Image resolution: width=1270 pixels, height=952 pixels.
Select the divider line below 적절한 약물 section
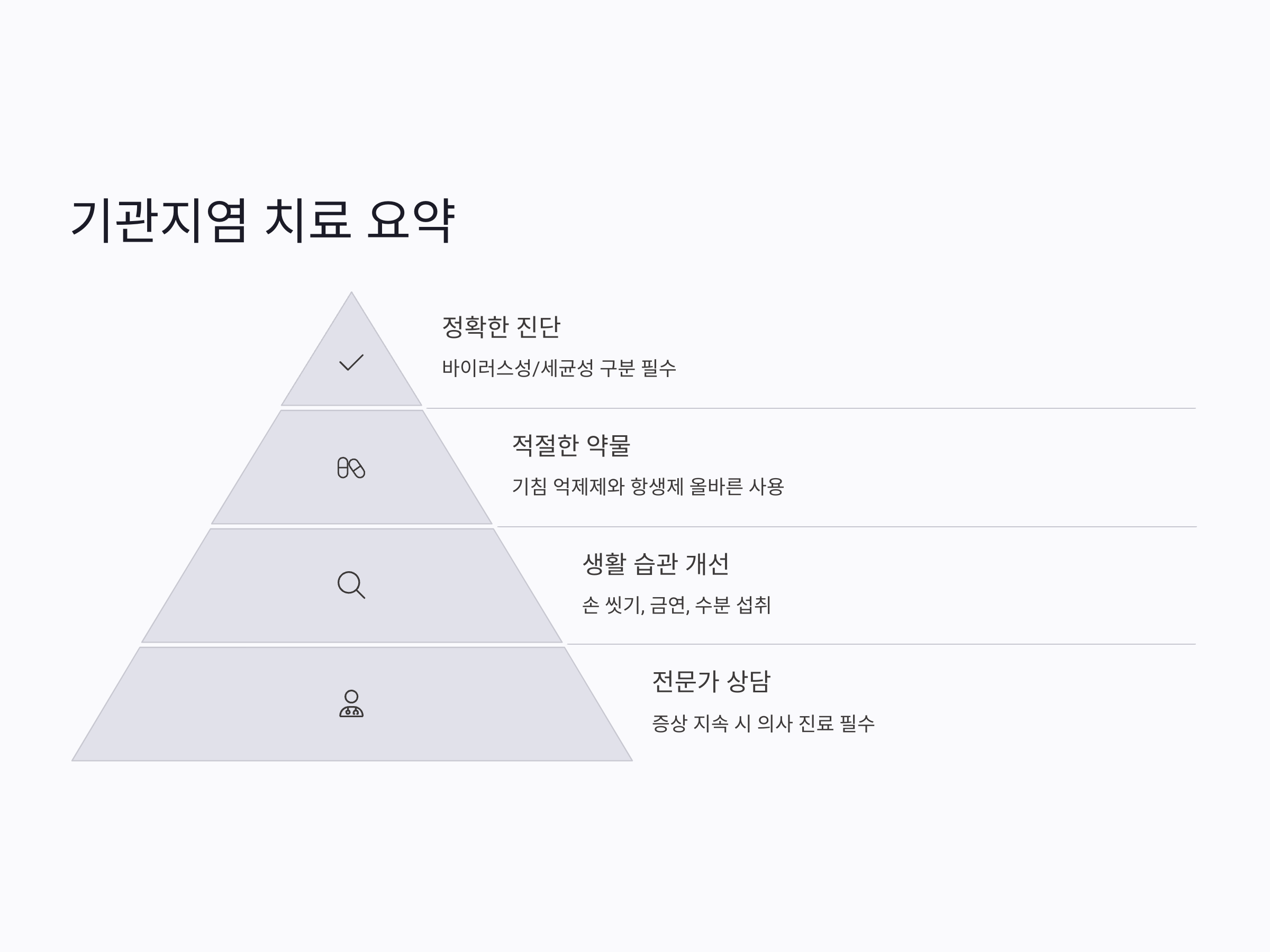coord(846,527)
